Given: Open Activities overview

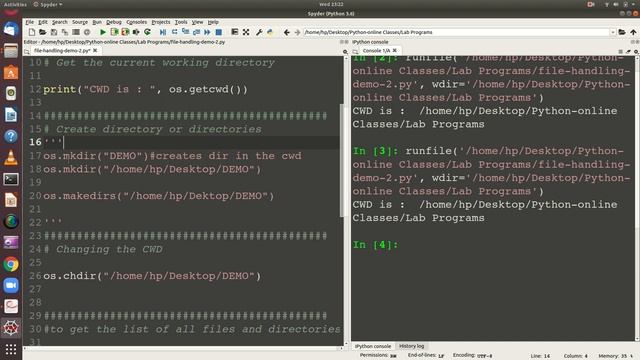Looking at the screenshot, I should [15, 4].
